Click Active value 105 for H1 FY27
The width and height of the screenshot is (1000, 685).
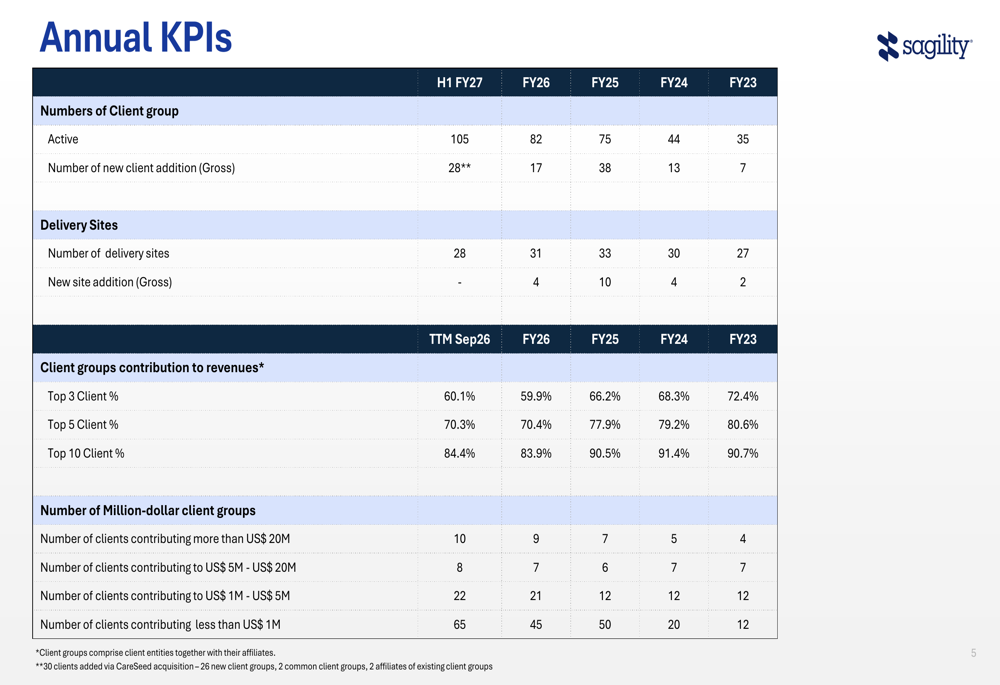click(459, 139)
